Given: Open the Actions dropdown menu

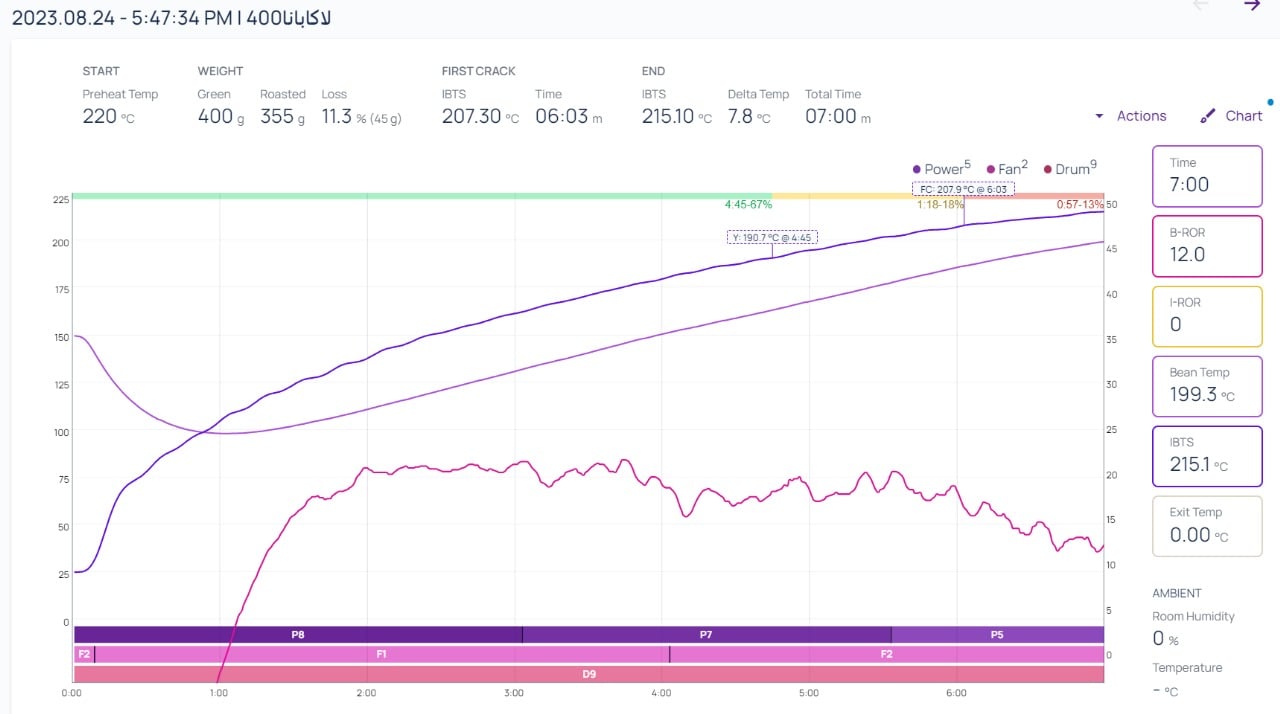Looking at the screenshot, I should (x=1141, y=116).
